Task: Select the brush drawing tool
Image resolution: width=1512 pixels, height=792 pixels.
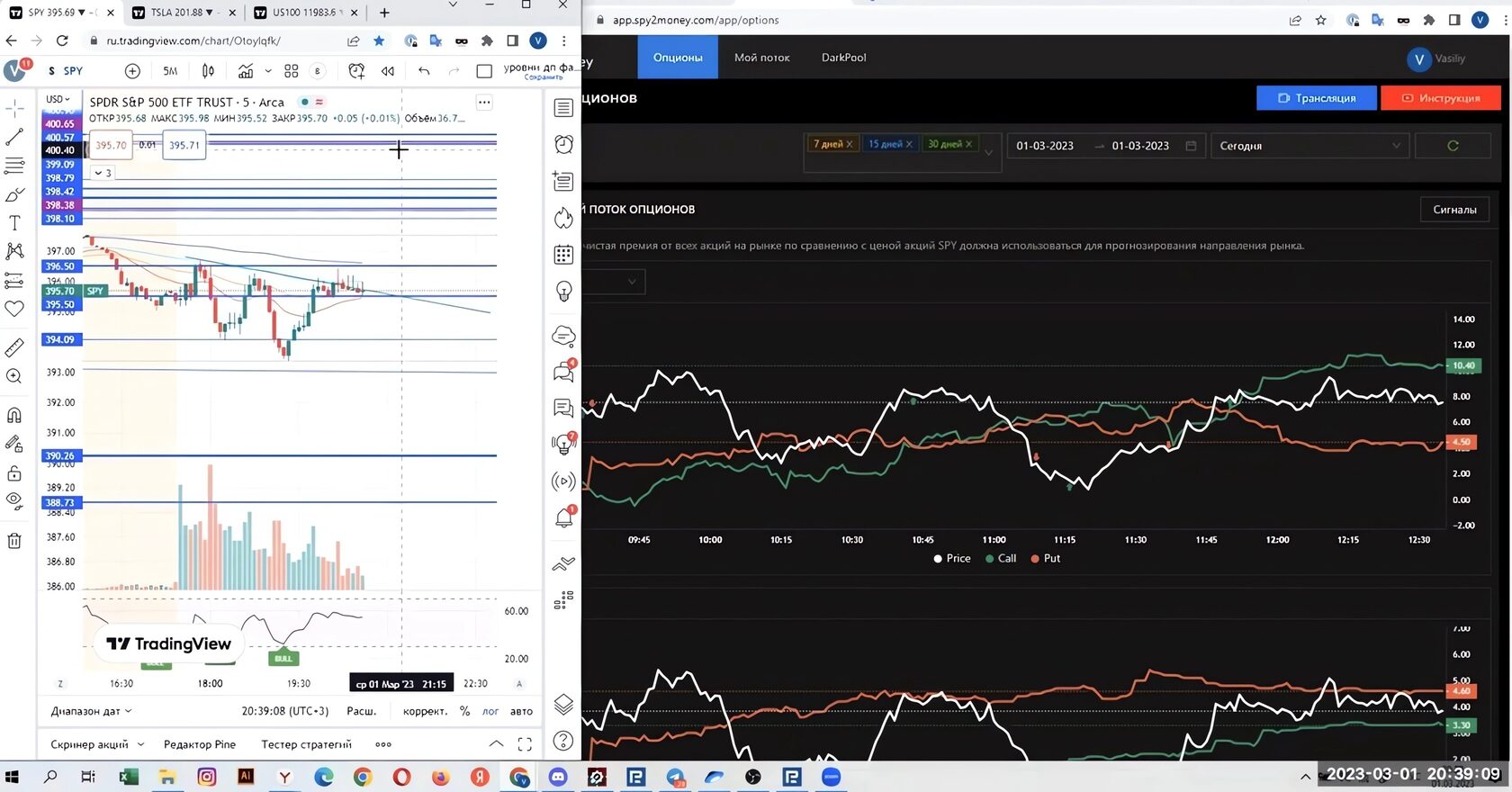Action: [x=14, y=194]
